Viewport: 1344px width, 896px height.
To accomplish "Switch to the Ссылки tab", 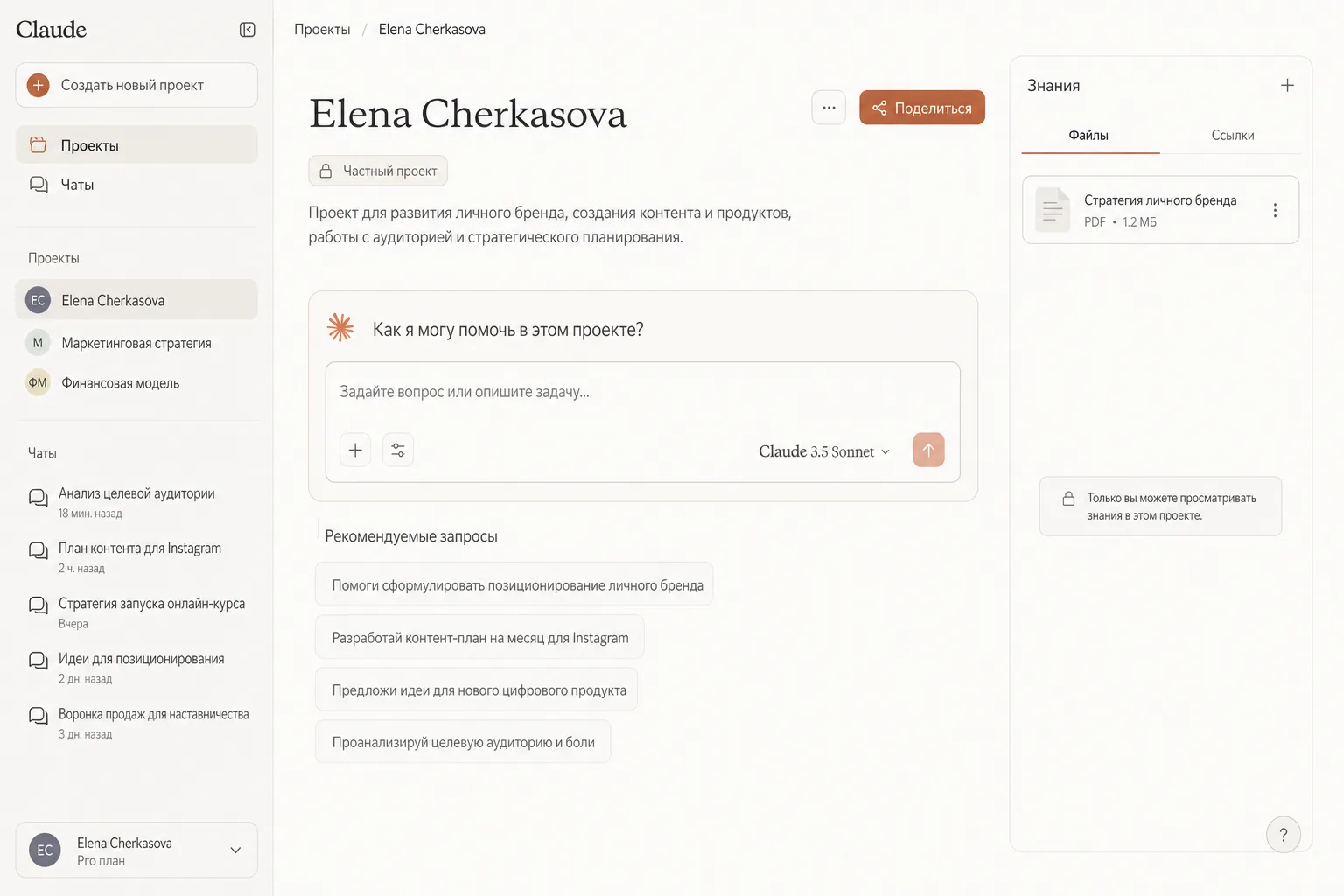I will point(1232,136).
